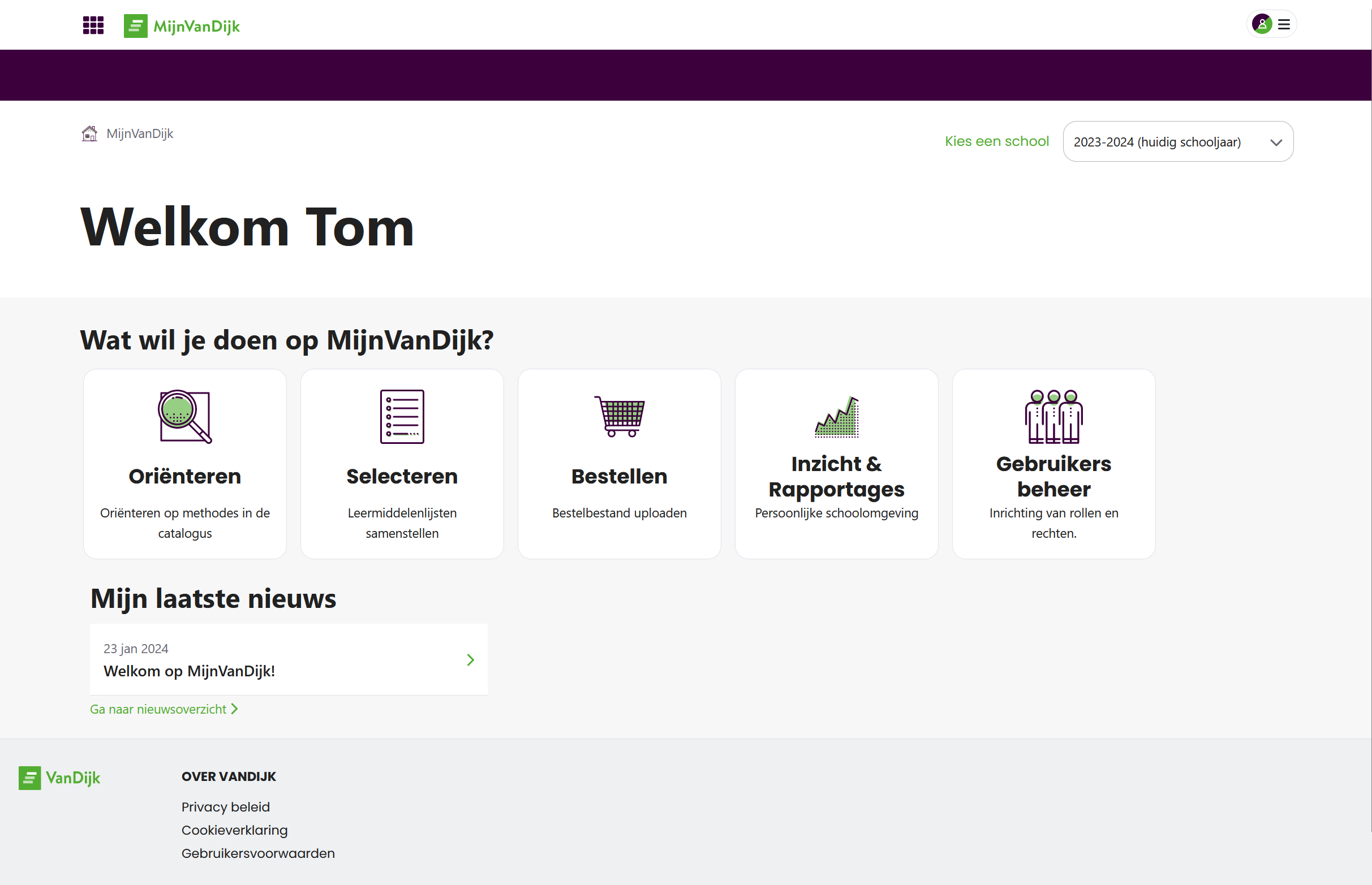Screen dimensions: 1372x885
Task: Click the MijnVanDijk green logo icon
Action: pos(136,26)
